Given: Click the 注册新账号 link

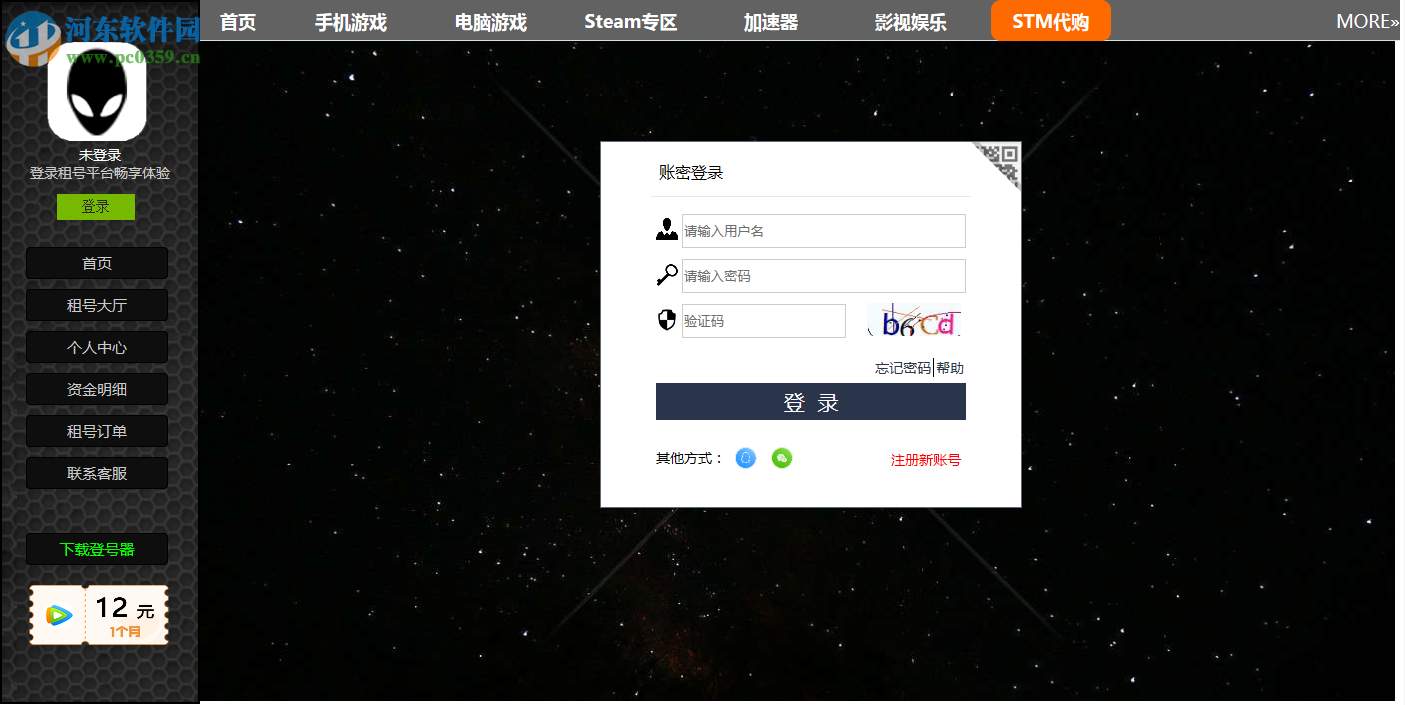Looking at the screenshot, I should 925,458.
